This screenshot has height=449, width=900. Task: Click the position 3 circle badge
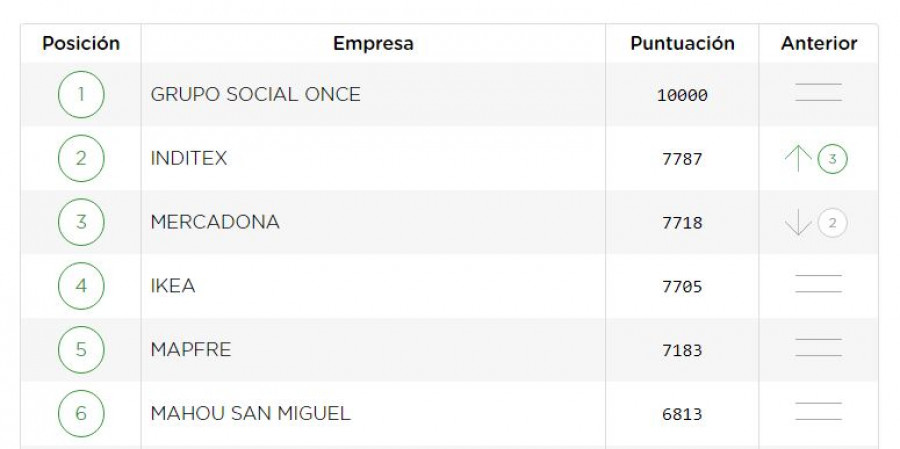pos(81,222)
